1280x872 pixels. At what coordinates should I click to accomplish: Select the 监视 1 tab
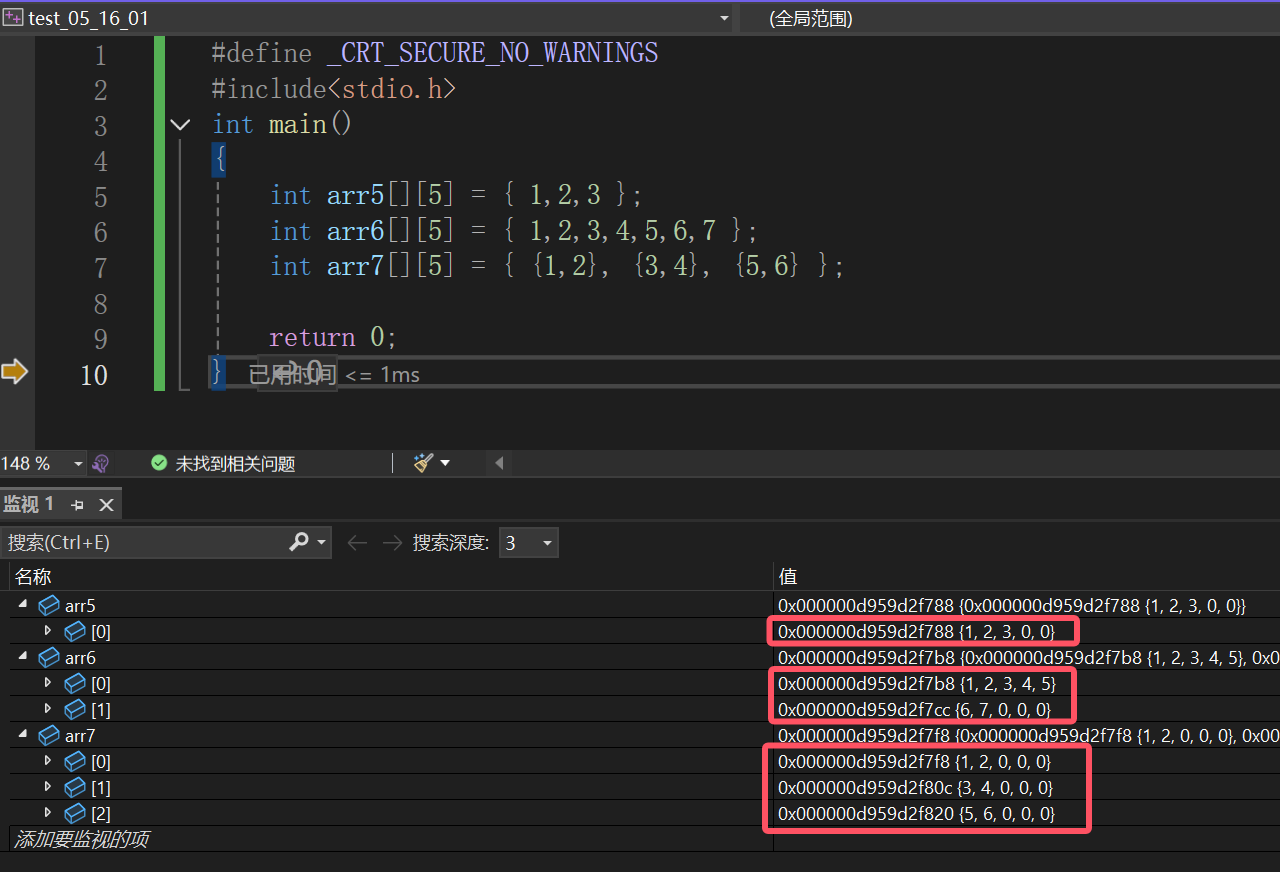(x=29, y=504)
